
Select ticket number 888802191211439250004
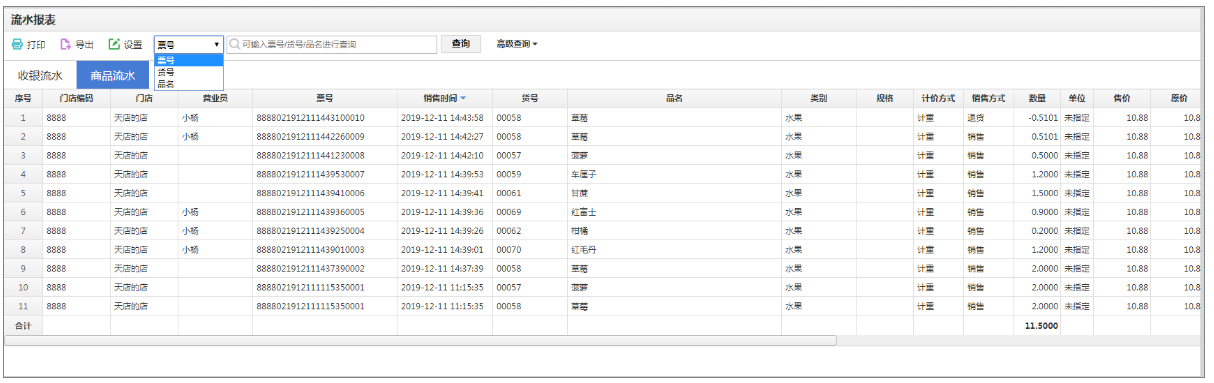[311, 231]
